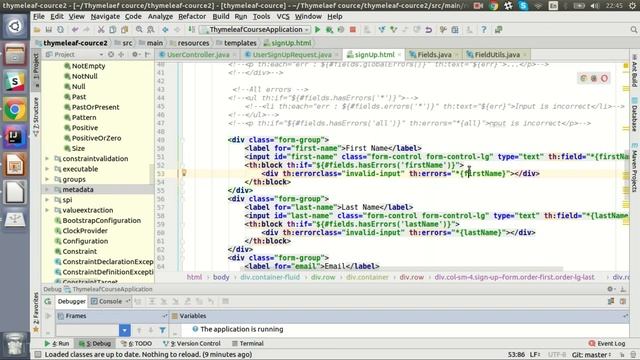Screen dimensions: 640x360
Task: Click the Find magnifier icon in the toolbar
Action: tap(139, 30)
